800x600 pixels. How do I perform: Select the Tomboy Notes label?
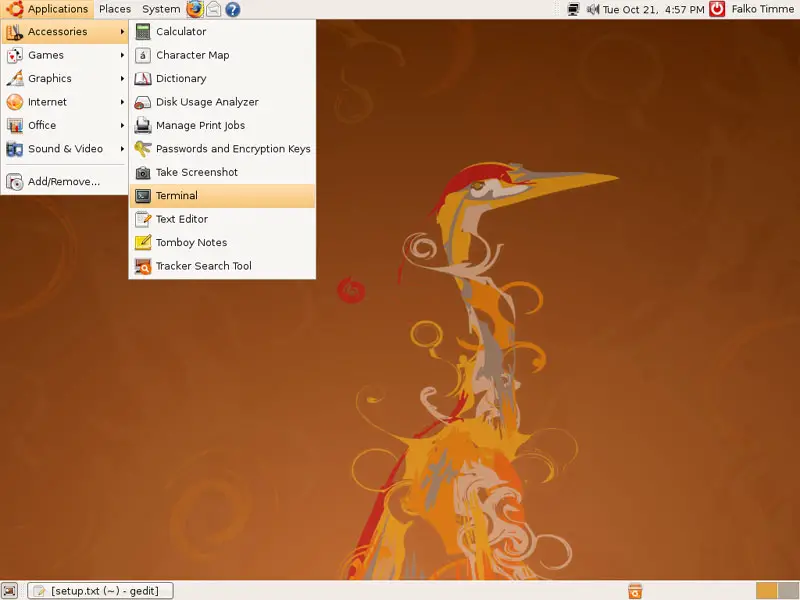[x=191, y=242]
